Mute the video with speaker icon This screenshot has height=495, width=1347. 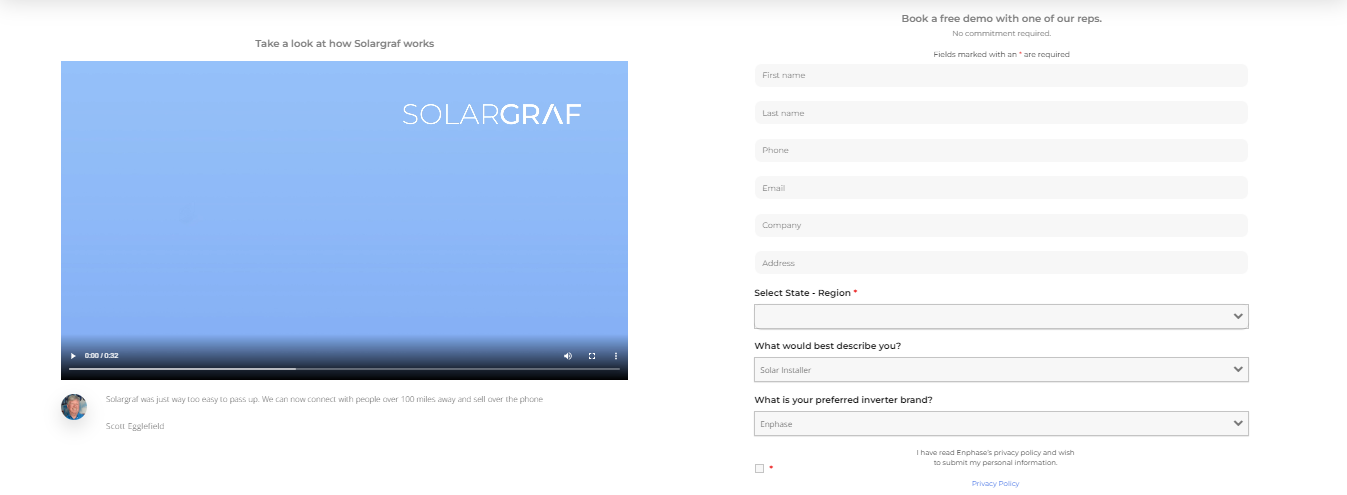pyautogui.click(x=568, y=356)
